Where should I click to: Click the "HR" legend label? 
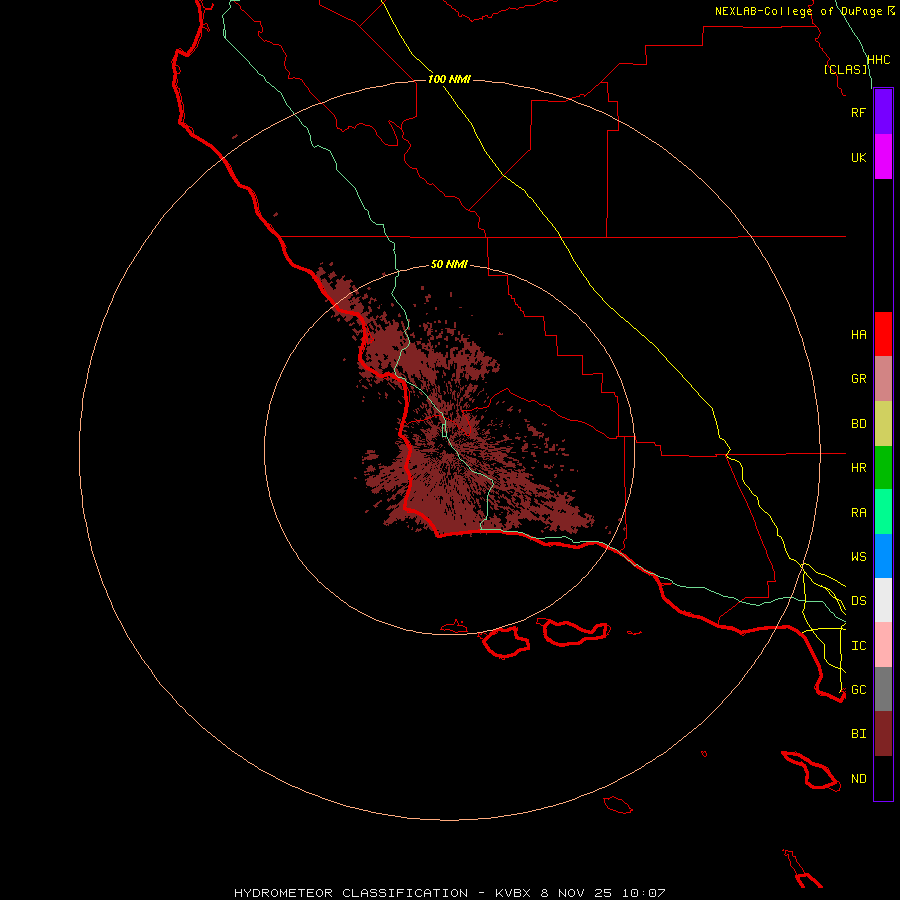click(x=858, y=468)
